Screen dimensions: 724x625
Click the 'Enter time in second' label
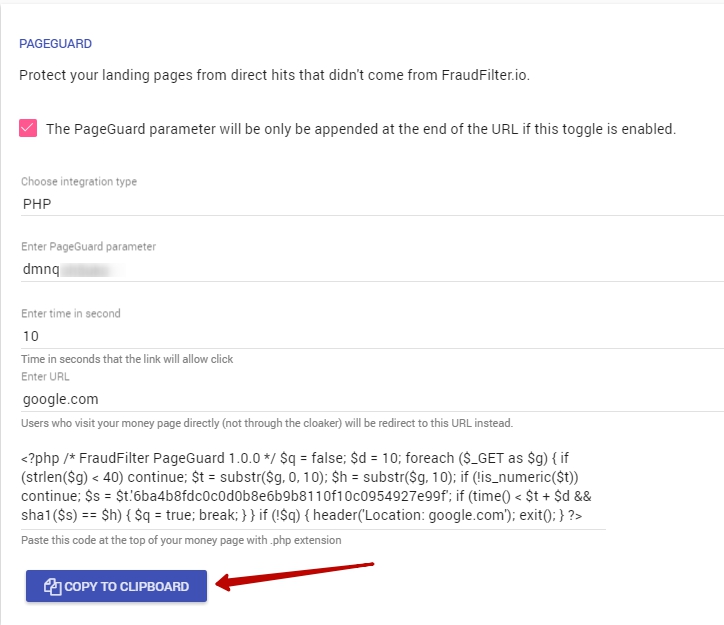[71, 313]
